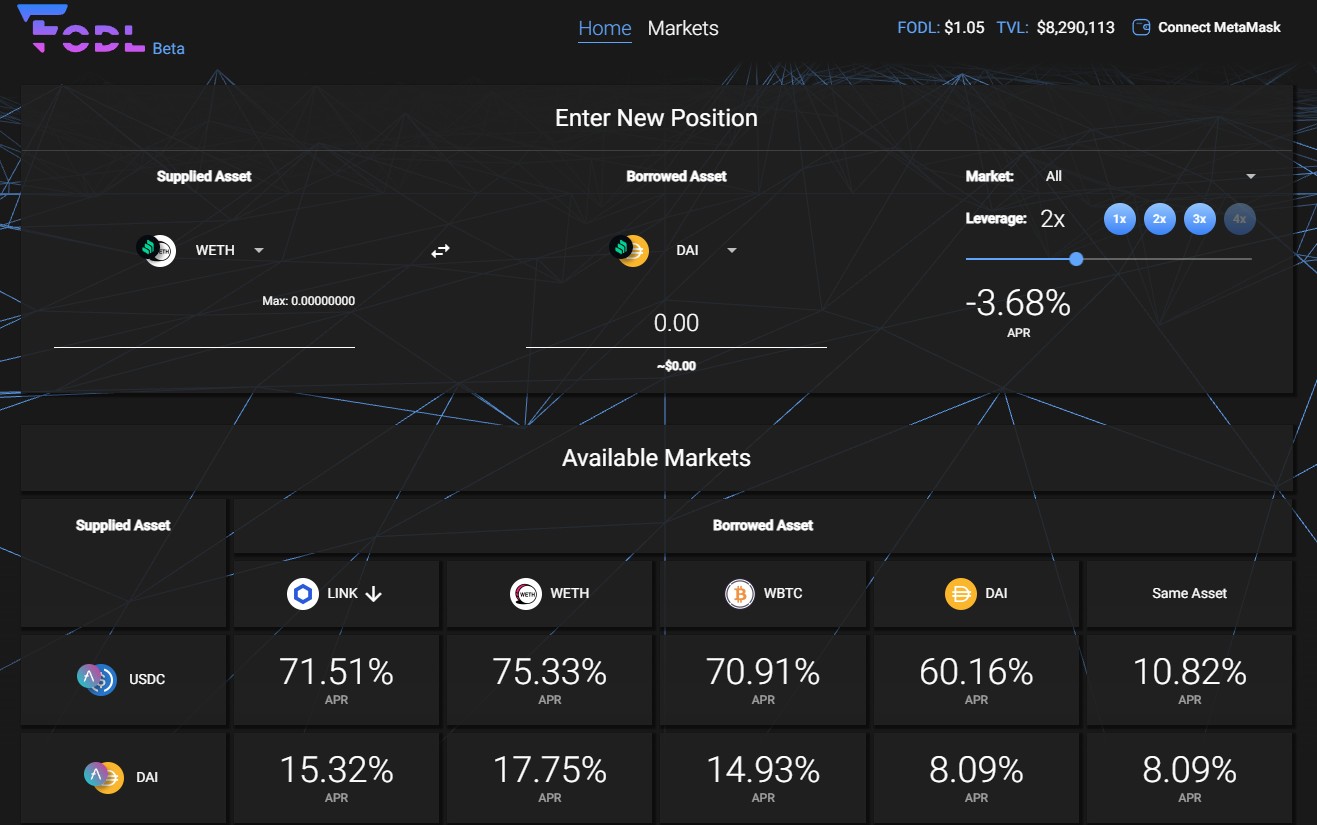Click the -3.68% APR value
1317x825 pixels.
[x=1018, y=303]
